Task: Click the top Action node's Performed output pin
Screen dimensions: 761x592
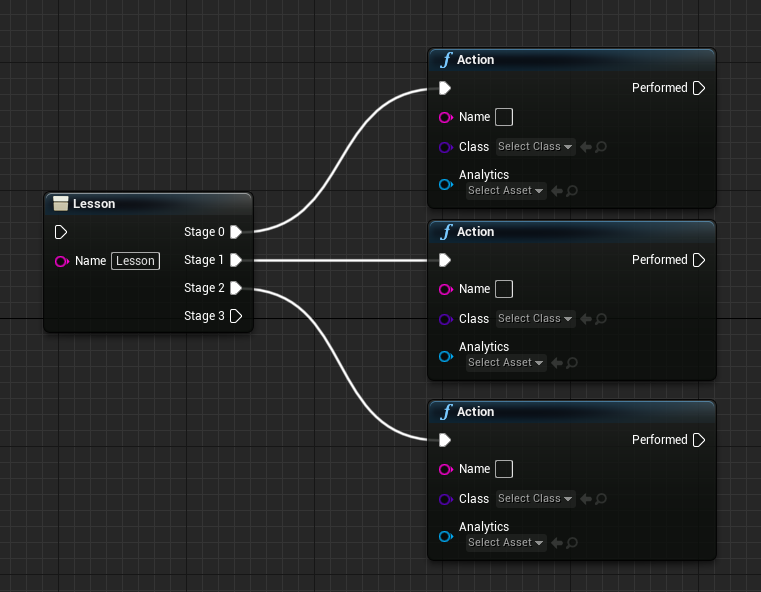Action: coord(699,88)
